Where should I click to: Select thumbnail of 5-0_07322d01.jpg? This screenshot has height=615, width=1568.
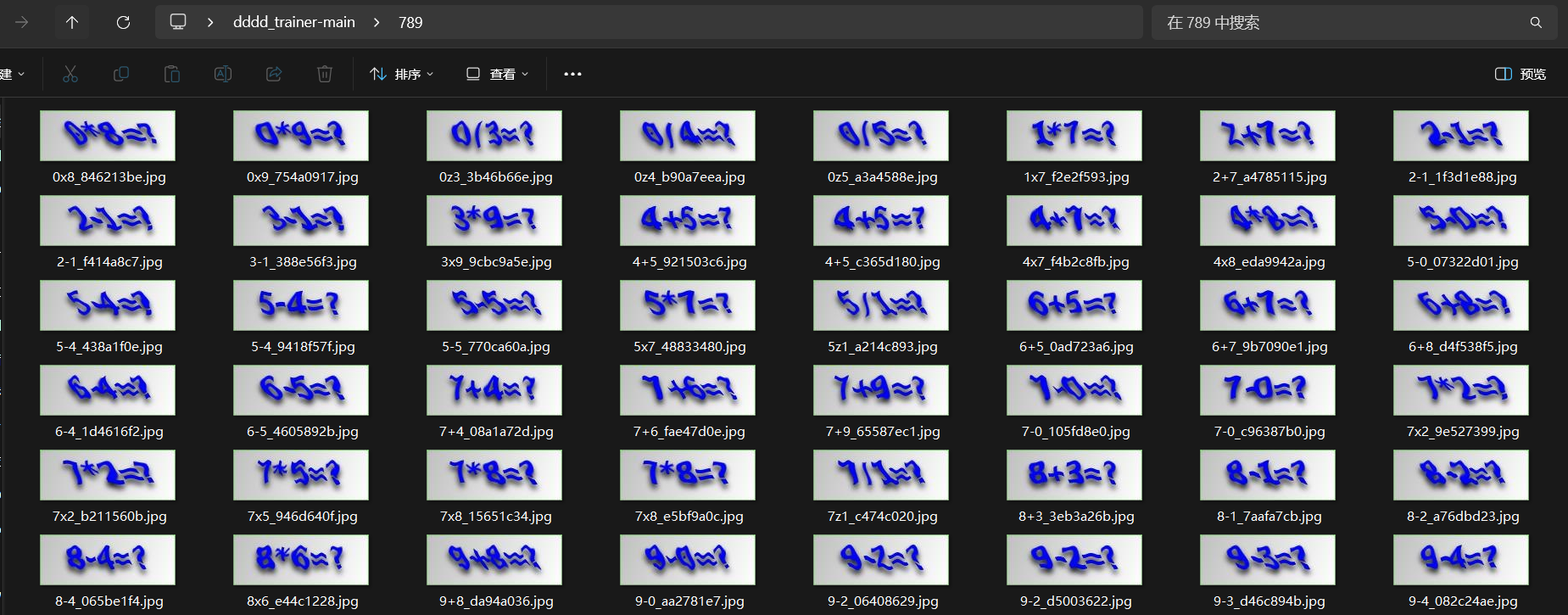point(1461,221)
